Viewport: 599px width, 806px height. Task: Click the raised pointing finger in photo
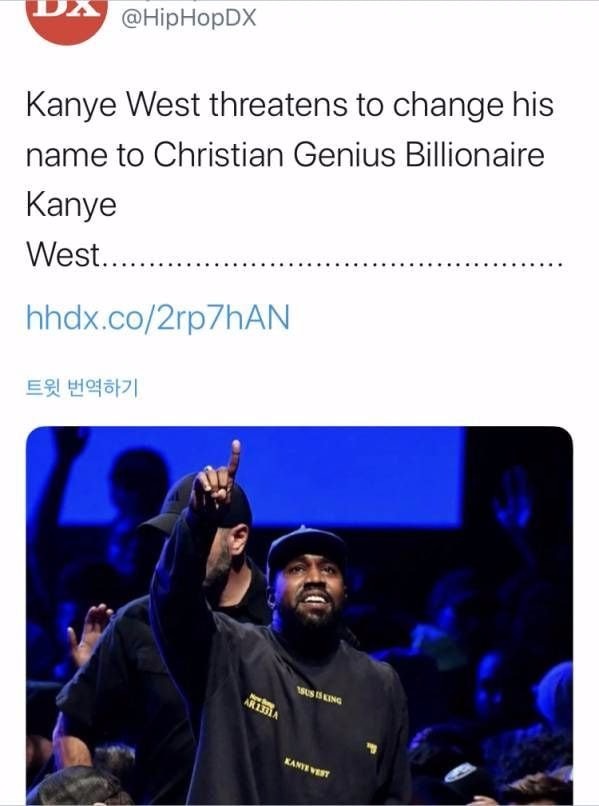click(x=234, y=457)
